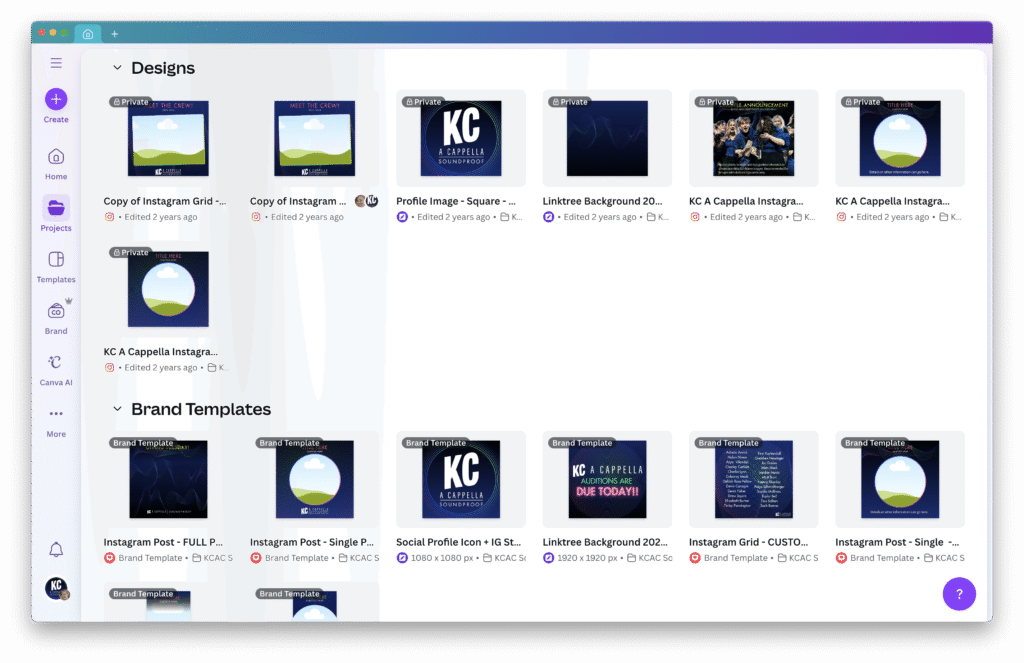The width and height of the screenshot is (1024, 663).
Task: Go to Home in the sidebar
Action: click(56, 164)
